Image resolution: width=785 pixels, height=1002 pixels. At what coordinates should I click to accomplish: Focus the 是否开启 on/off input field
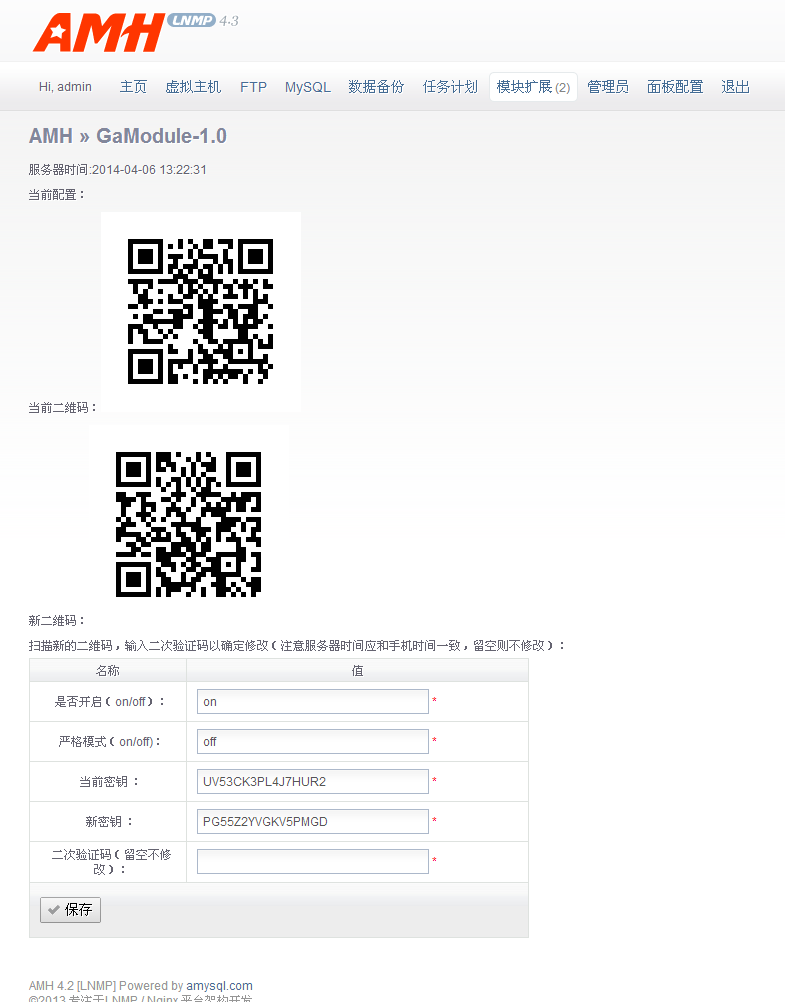pos(312,702)
